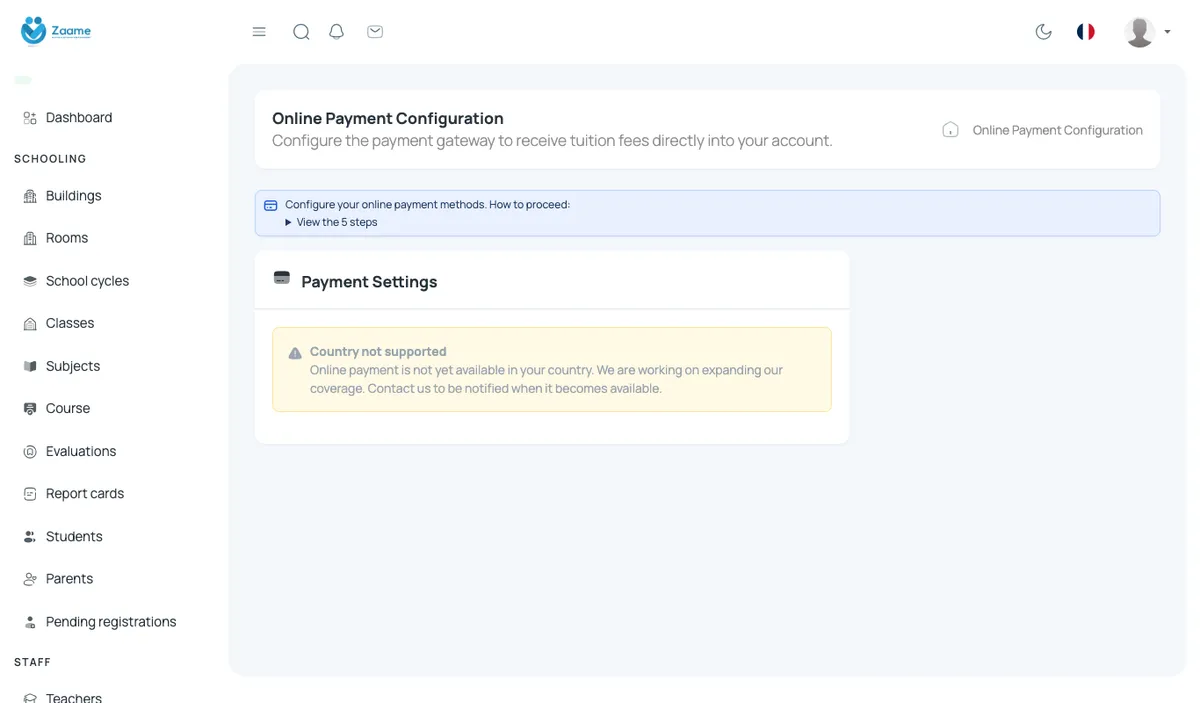Click the user avatar picture
The height and width of the screenshot is (703, 1200).
[x=1140, y=32]
